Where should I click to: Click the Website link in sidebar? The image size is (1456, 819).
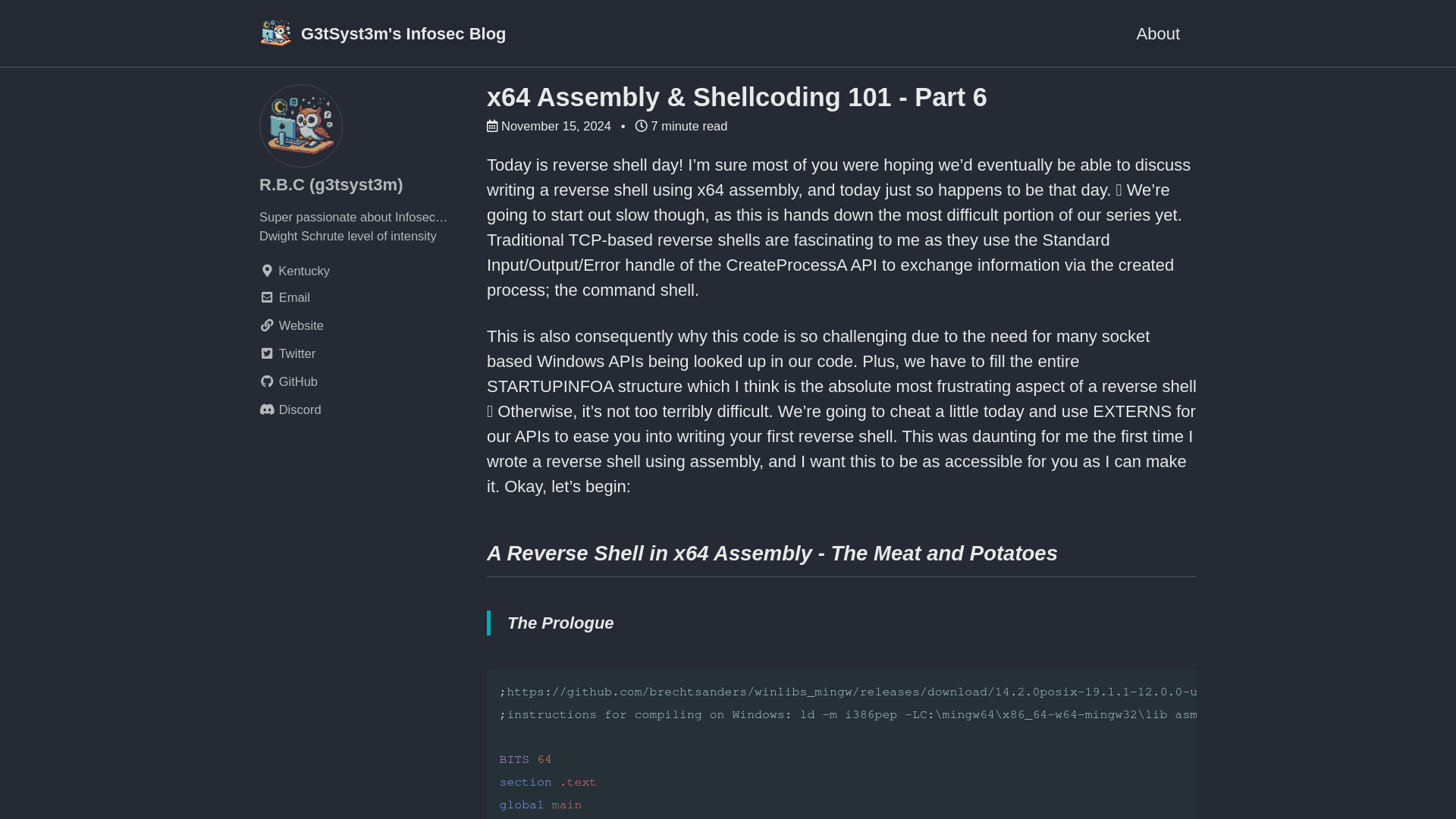pos(300,325)
